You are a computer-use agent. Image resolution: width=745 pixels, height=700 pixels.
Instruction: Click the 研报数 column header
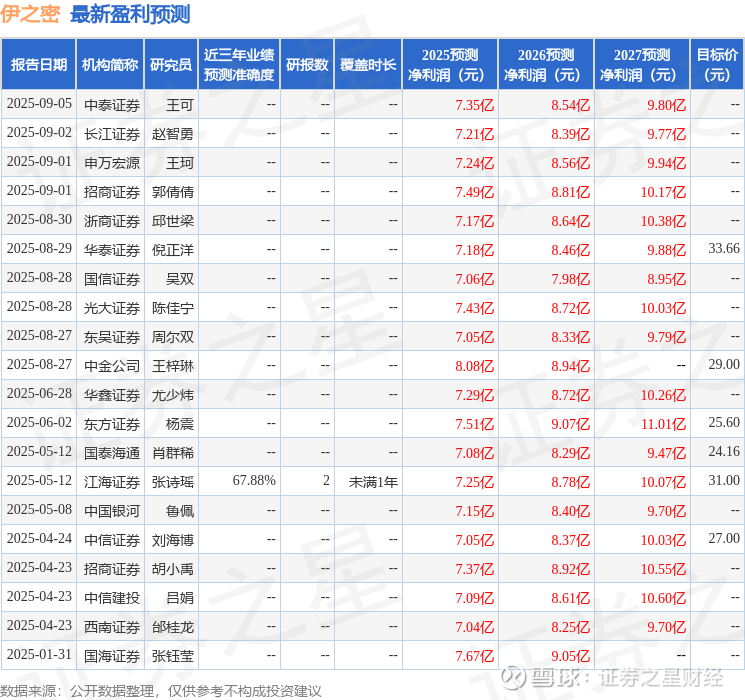point(307,65)
